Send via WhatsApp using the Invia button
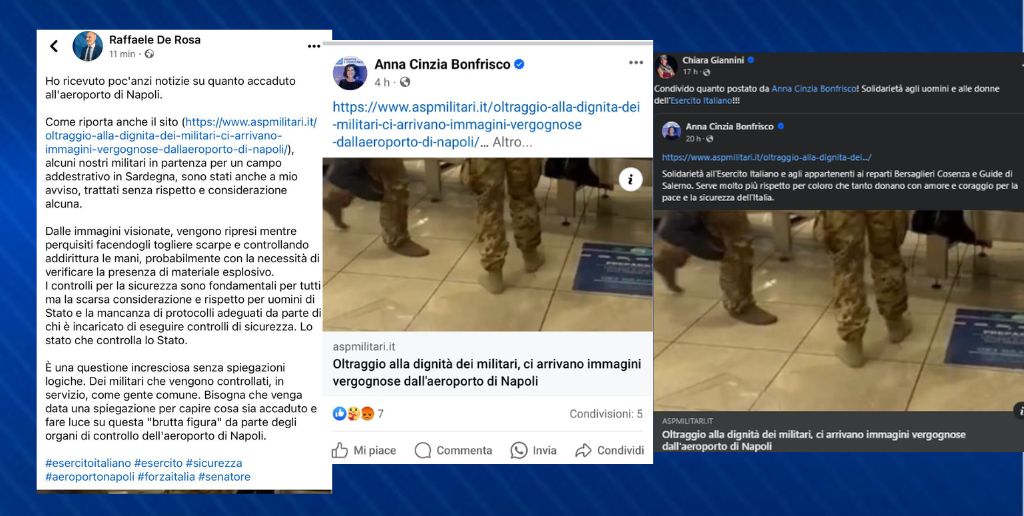Viewport: 1024px width, 516px height. (x=534, y=450)
